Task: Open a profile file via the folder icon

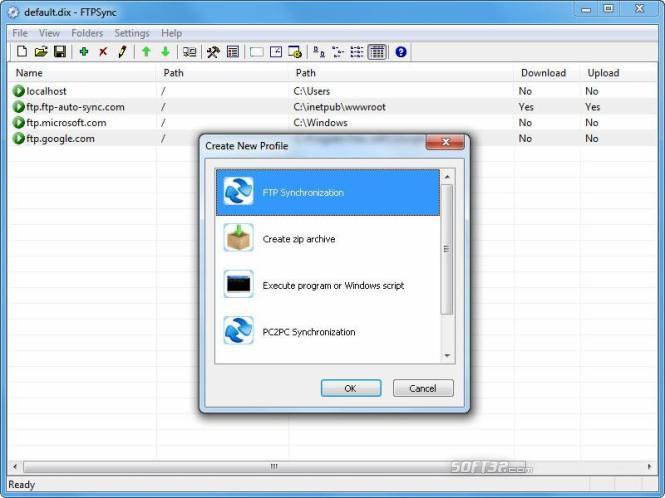Action: [x=41, y=52]
